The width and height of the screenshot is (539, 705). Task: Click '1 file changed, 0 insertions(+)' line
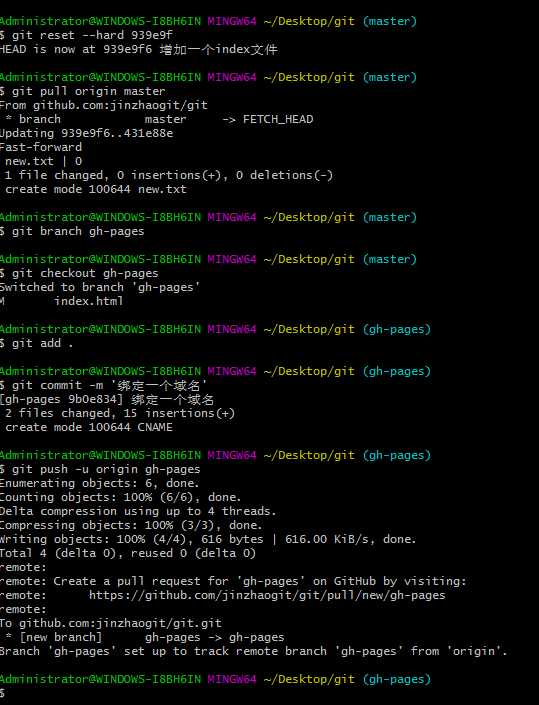[169, 175]
